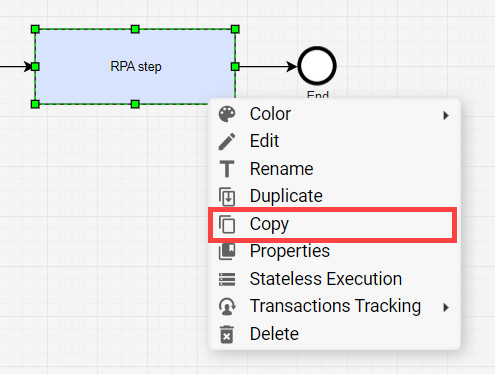Expand the Transactions Tracking submenu arrow
The width and height of the screenshot is (495, 374).
(x=446, y=307)
